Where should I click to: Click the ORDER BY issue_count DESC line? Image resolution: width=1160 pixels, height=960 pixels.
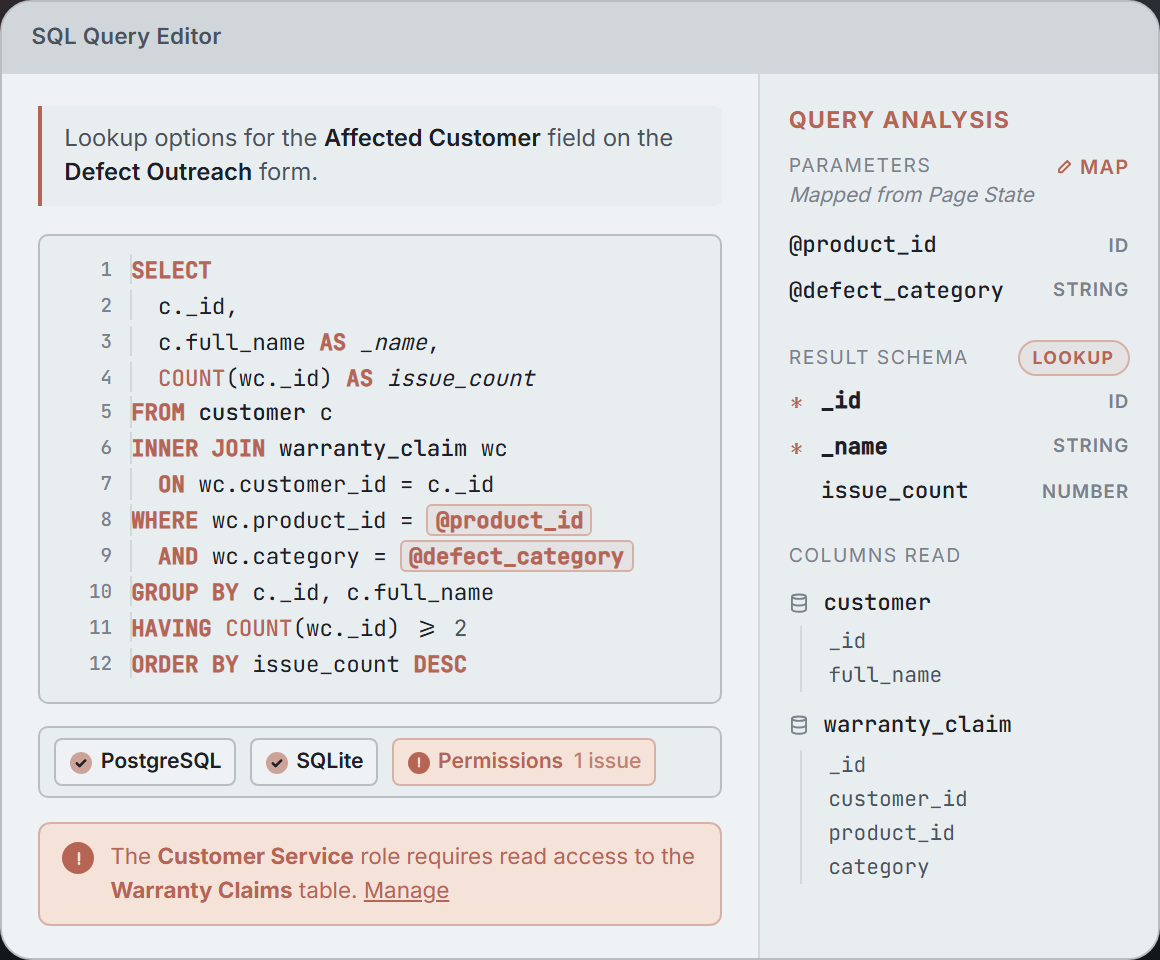[299, 664]
